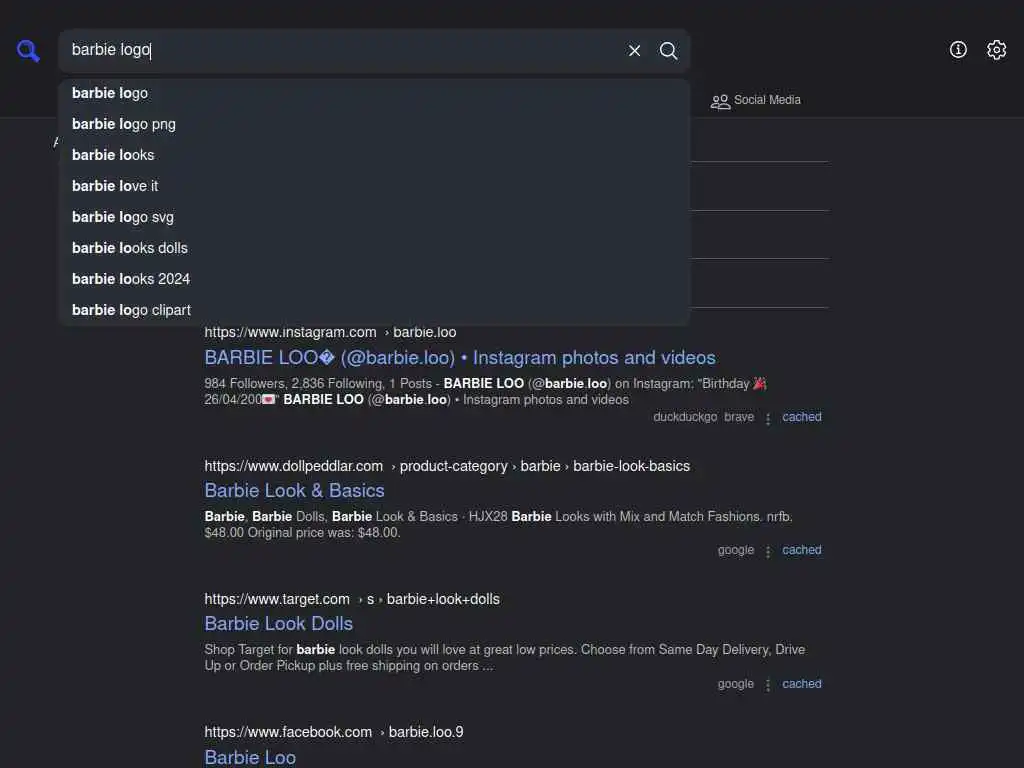This screenshot has height=768, width=1024.
Task: Click the SearXNG magnifier logo
Action: point(28,50)
